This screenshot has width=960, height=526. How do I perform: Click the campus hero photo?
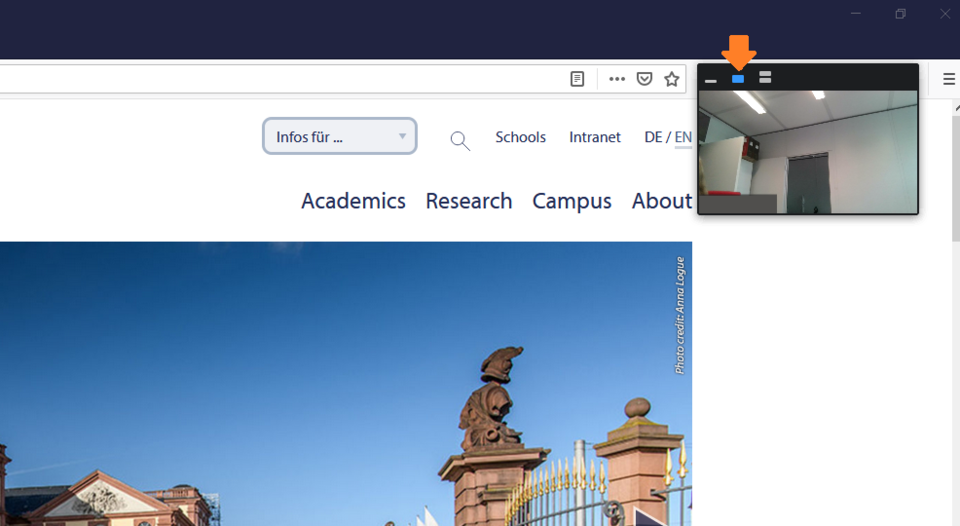(x=346, y=384)
